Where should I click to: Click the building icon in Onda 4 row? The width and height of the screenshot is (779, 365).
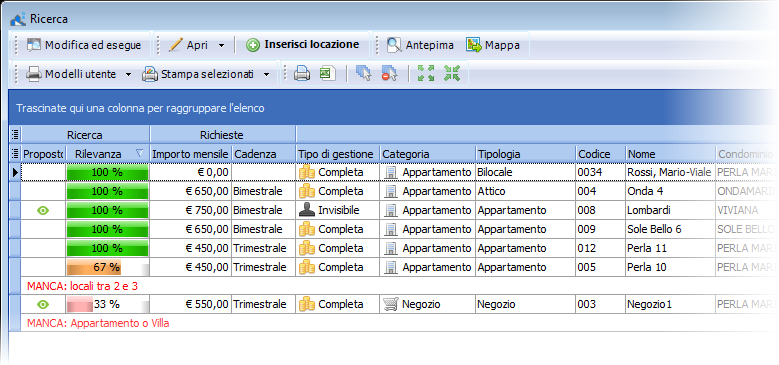(391, 191)
